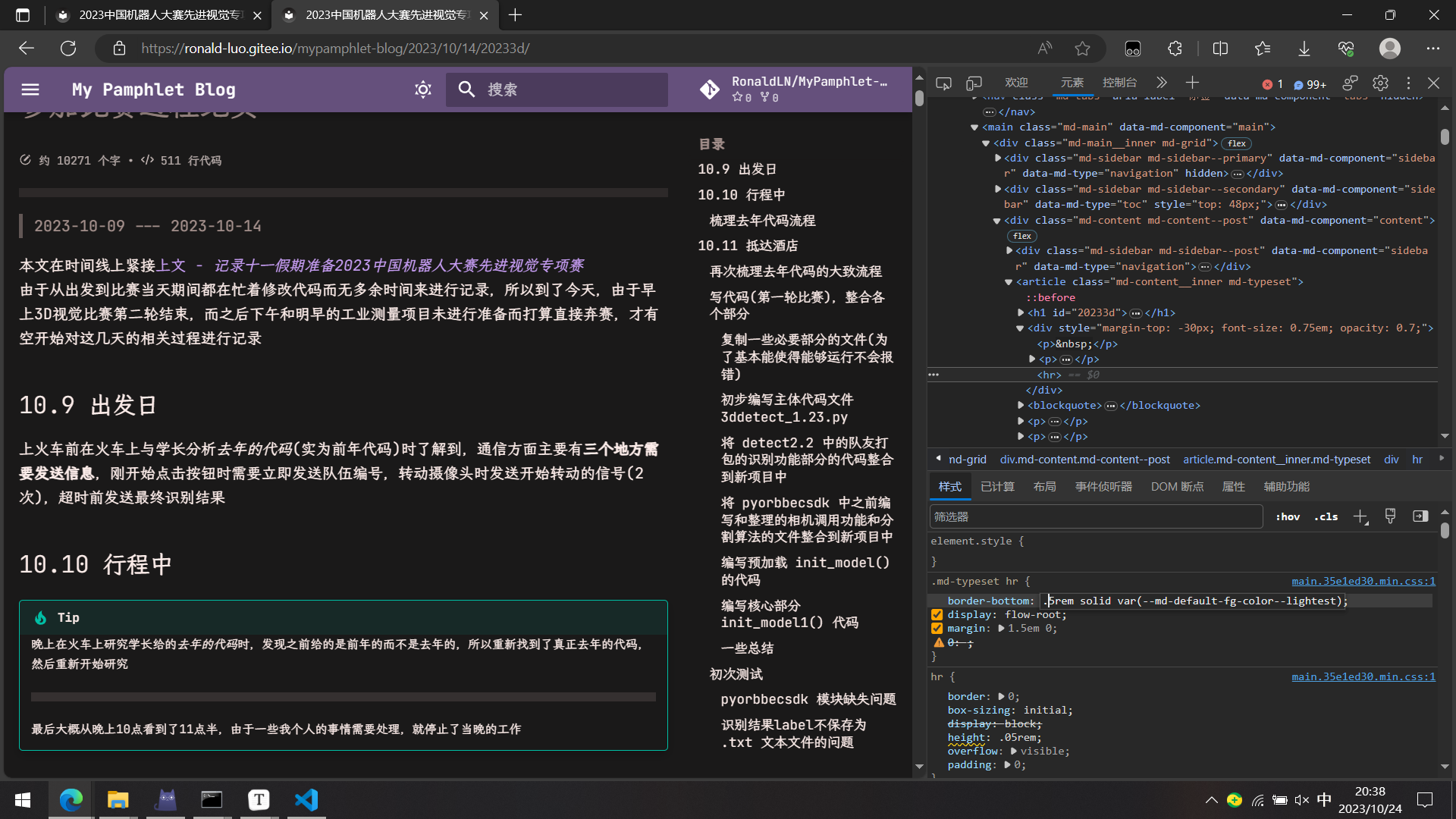Open main.35e1ed30.min.css source link

(x=1363, y=581)
